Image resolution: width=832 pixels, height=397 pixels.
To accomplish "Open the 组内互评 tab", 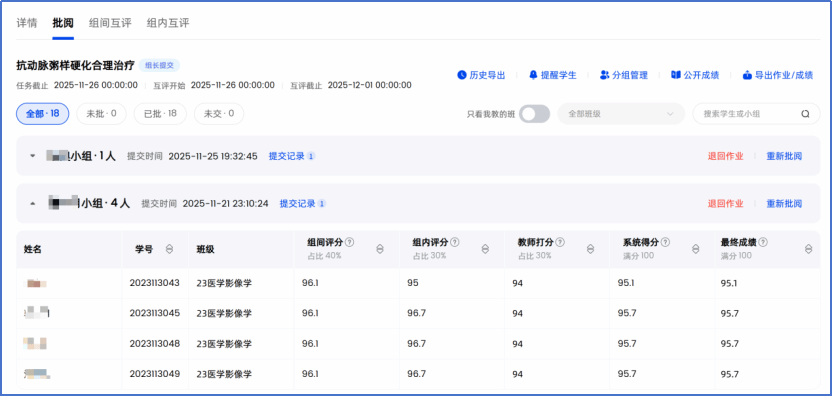I will [x=168, y=23].
